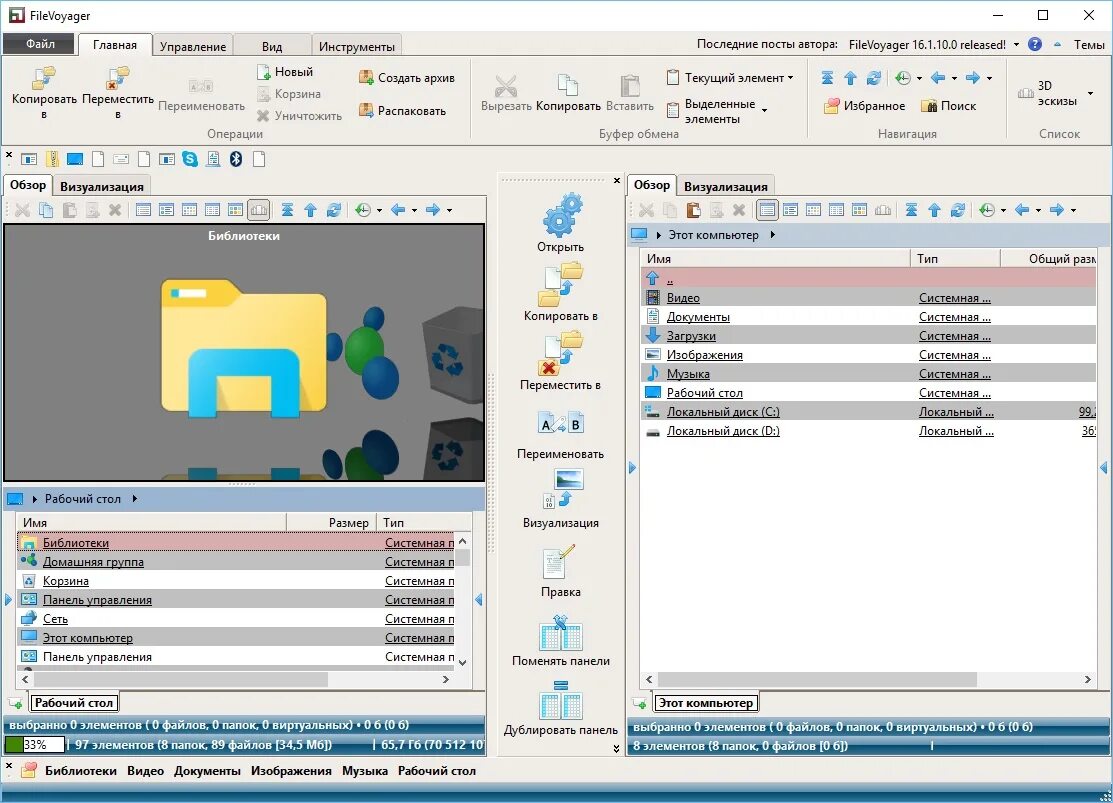1113x803 pixels.
Task: Close the center action panel
Action: [616, 180]
